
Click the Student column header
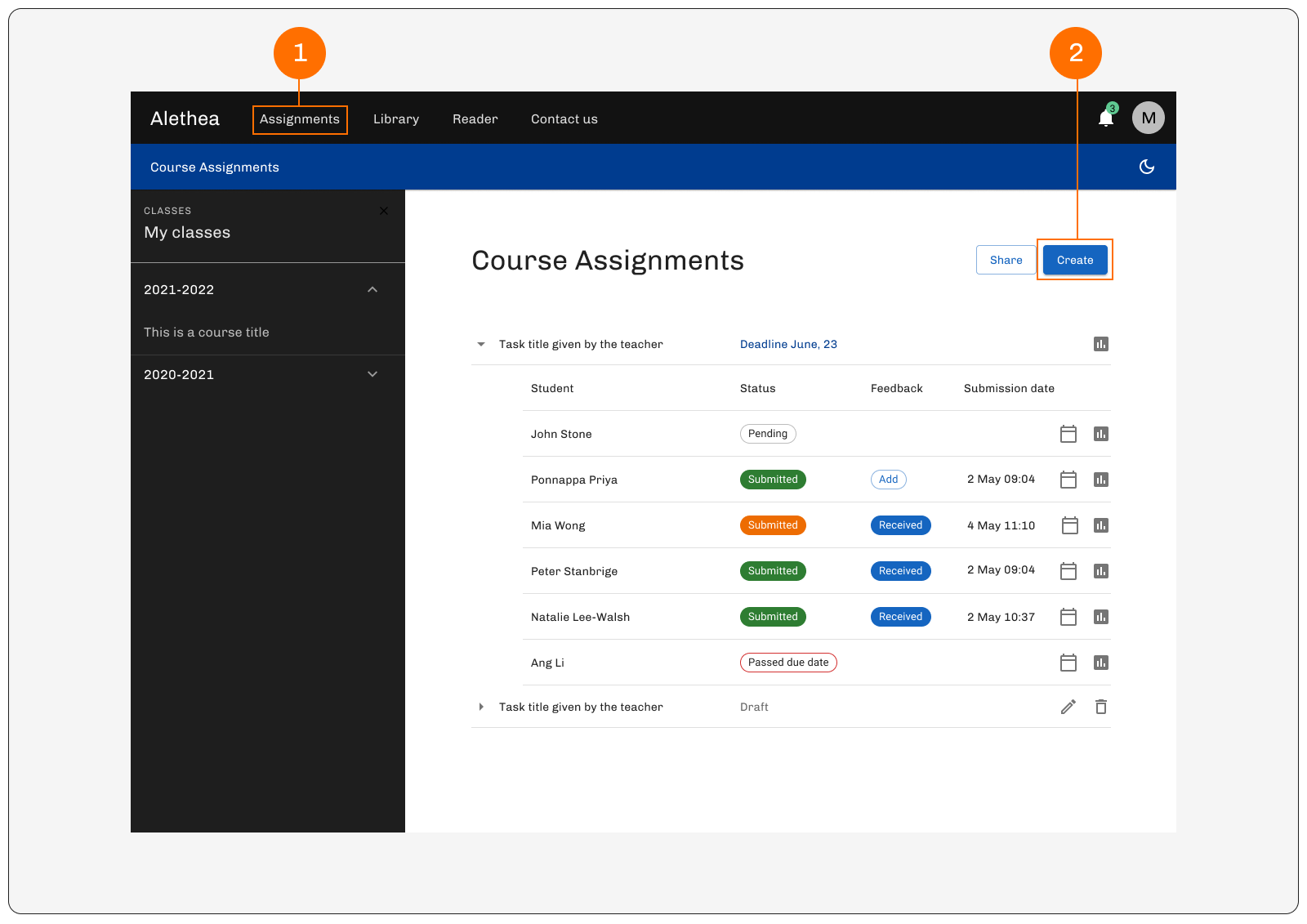point(552,388)
